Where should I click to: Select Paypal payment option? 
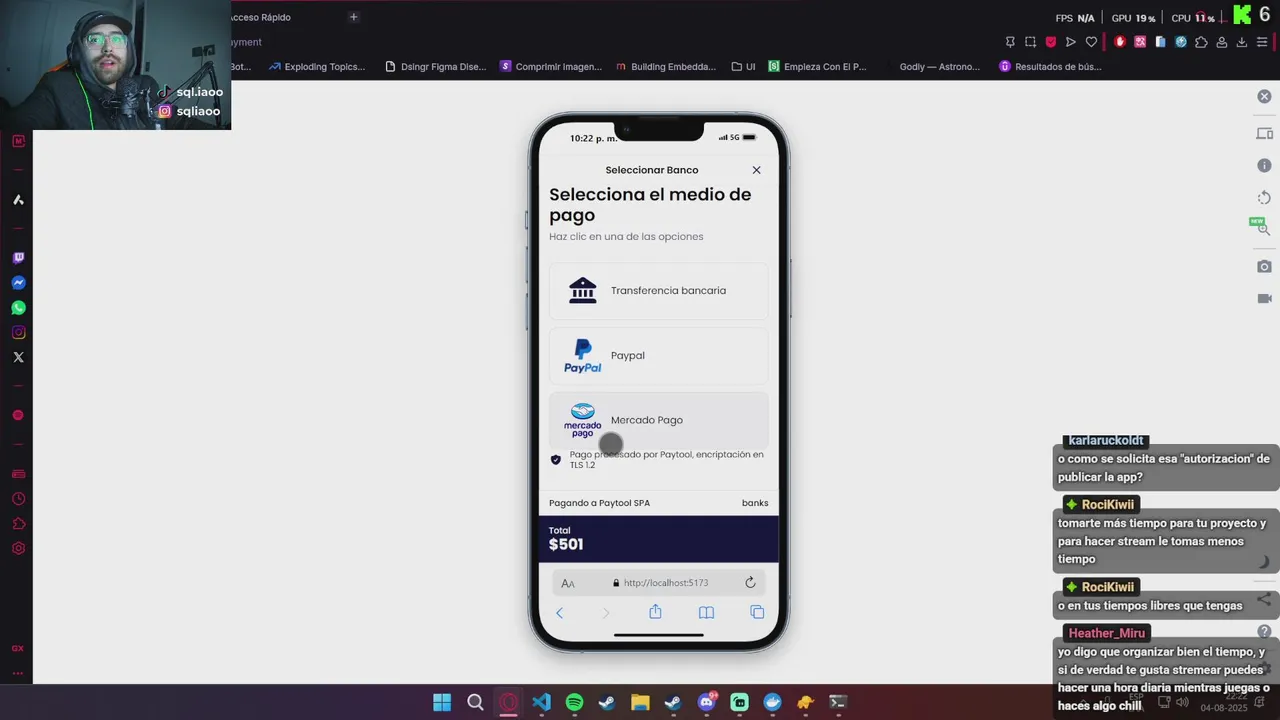[x=658, y=356]
